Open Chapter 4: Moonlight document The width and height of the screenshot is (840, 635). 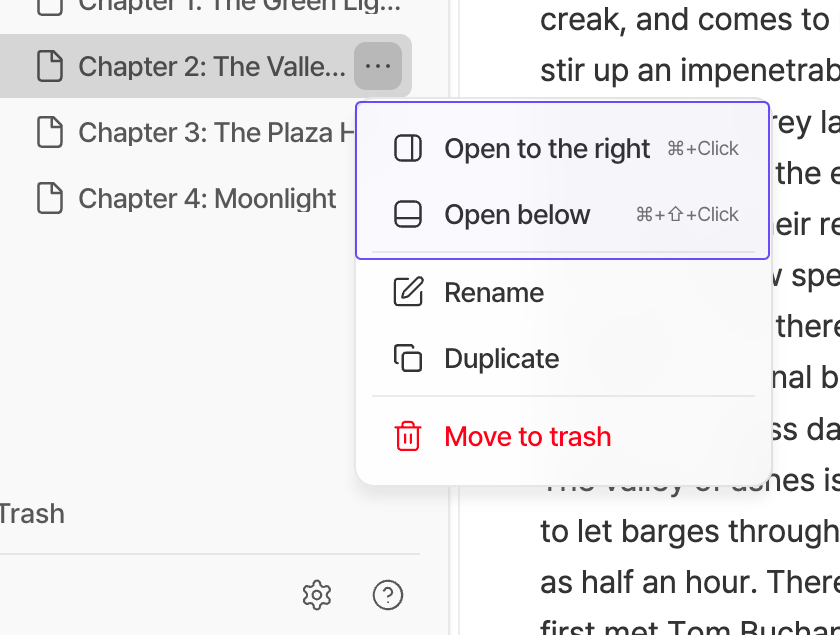click(206, 198)
